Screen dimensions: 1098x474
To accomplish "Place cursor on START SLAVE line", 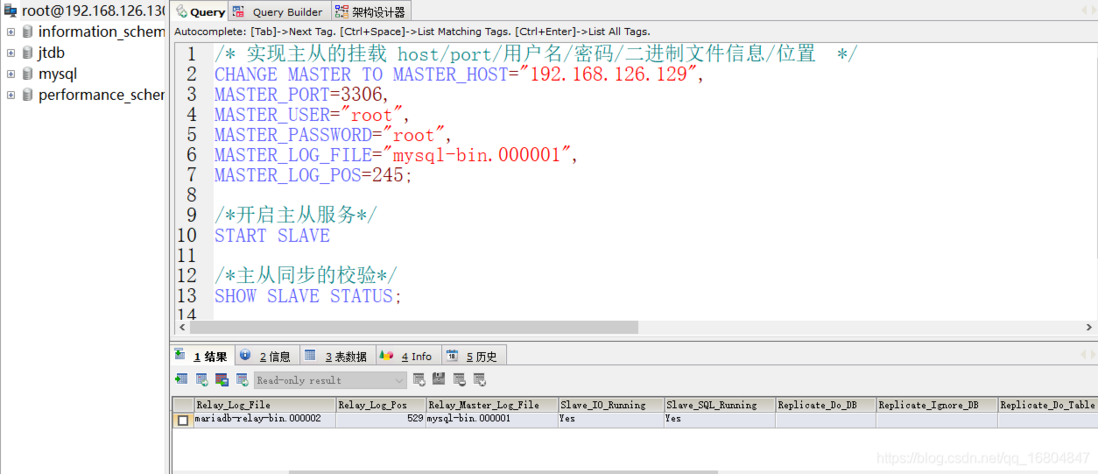I will coord(272,236).
